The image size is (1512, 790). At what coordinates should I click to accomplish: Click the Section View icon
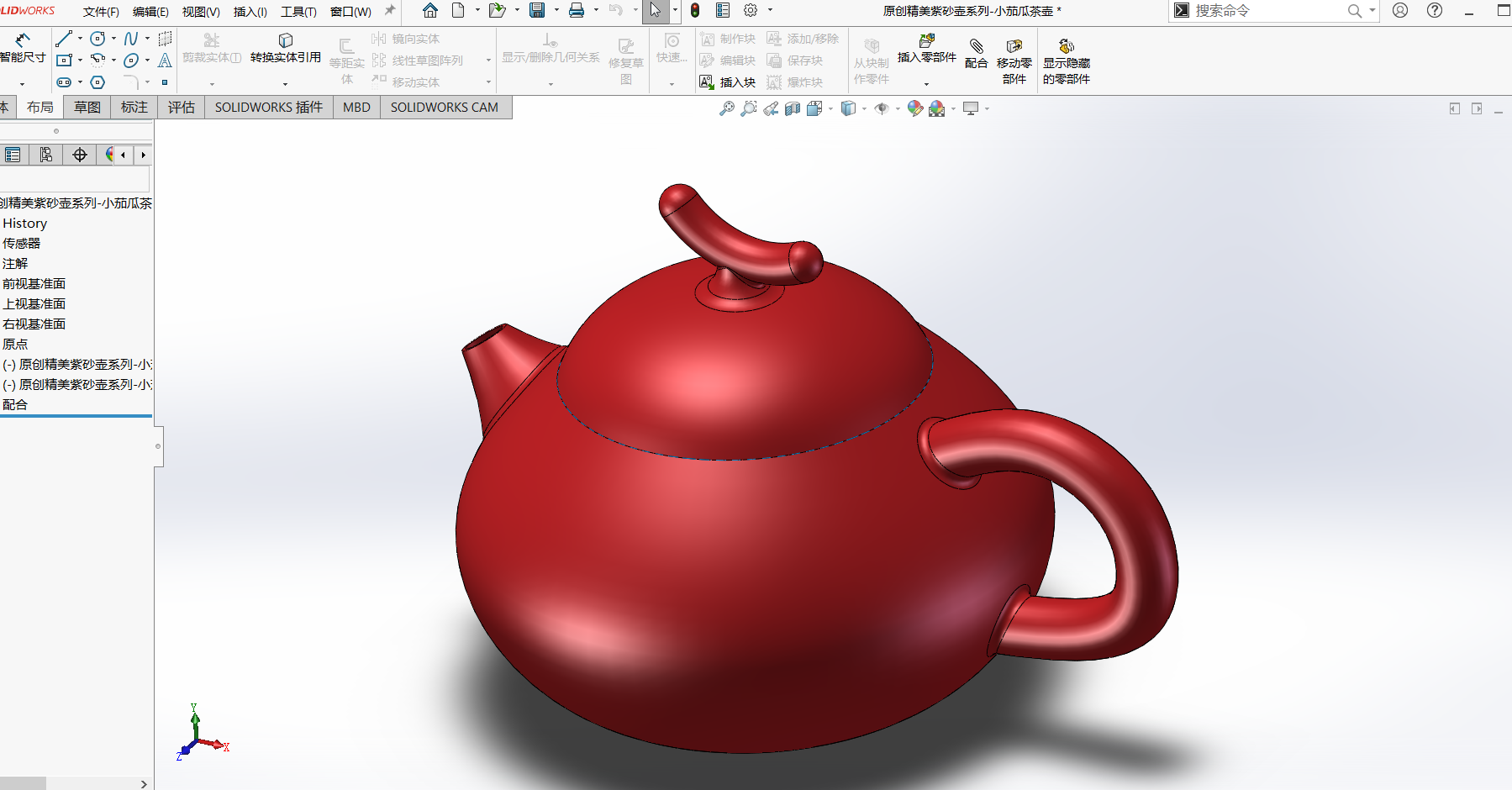point(793,108)
